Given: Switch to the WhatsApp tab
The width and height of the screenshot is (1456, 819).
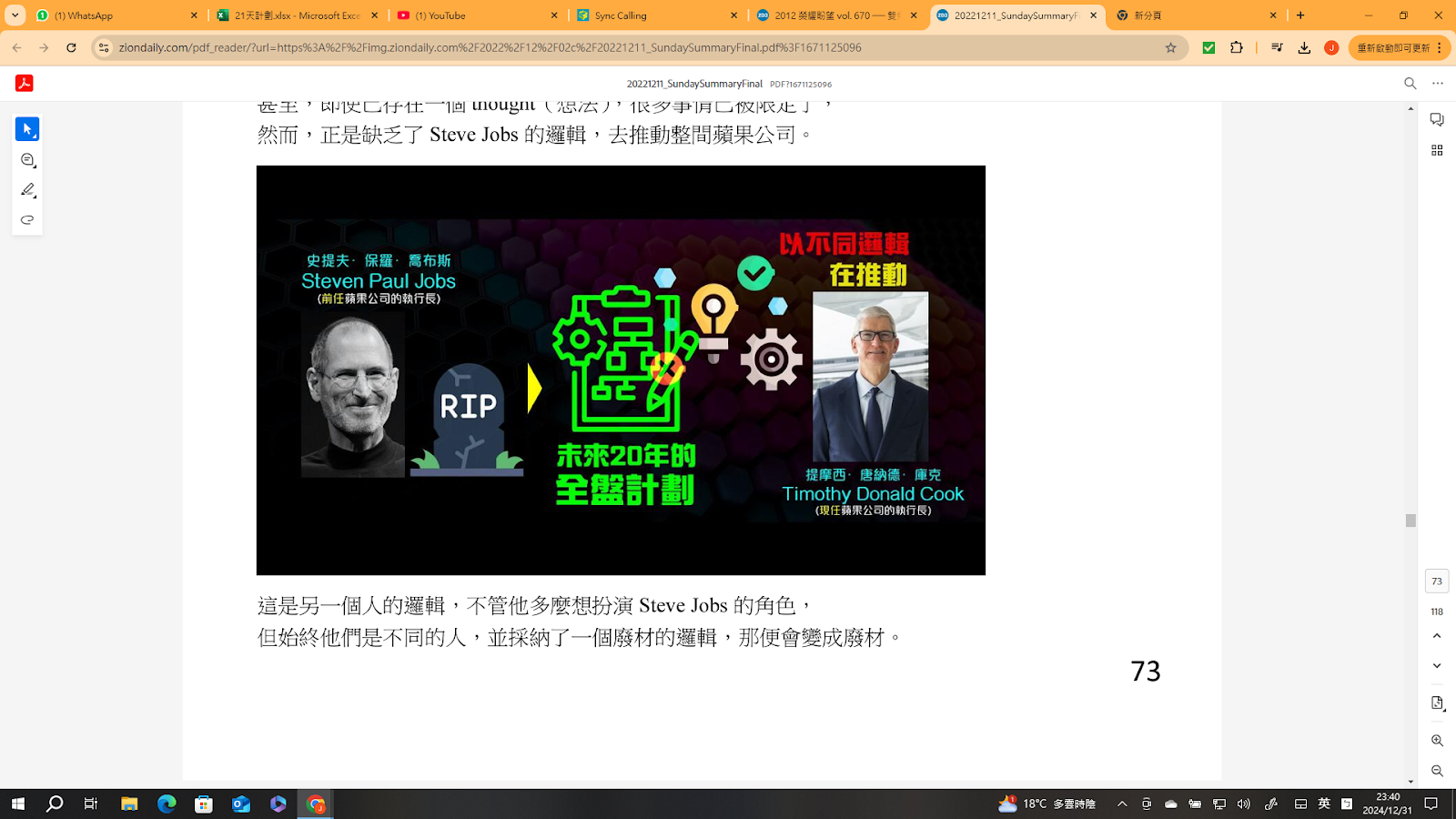Looking at the screenshot, I should pos(116,15).
